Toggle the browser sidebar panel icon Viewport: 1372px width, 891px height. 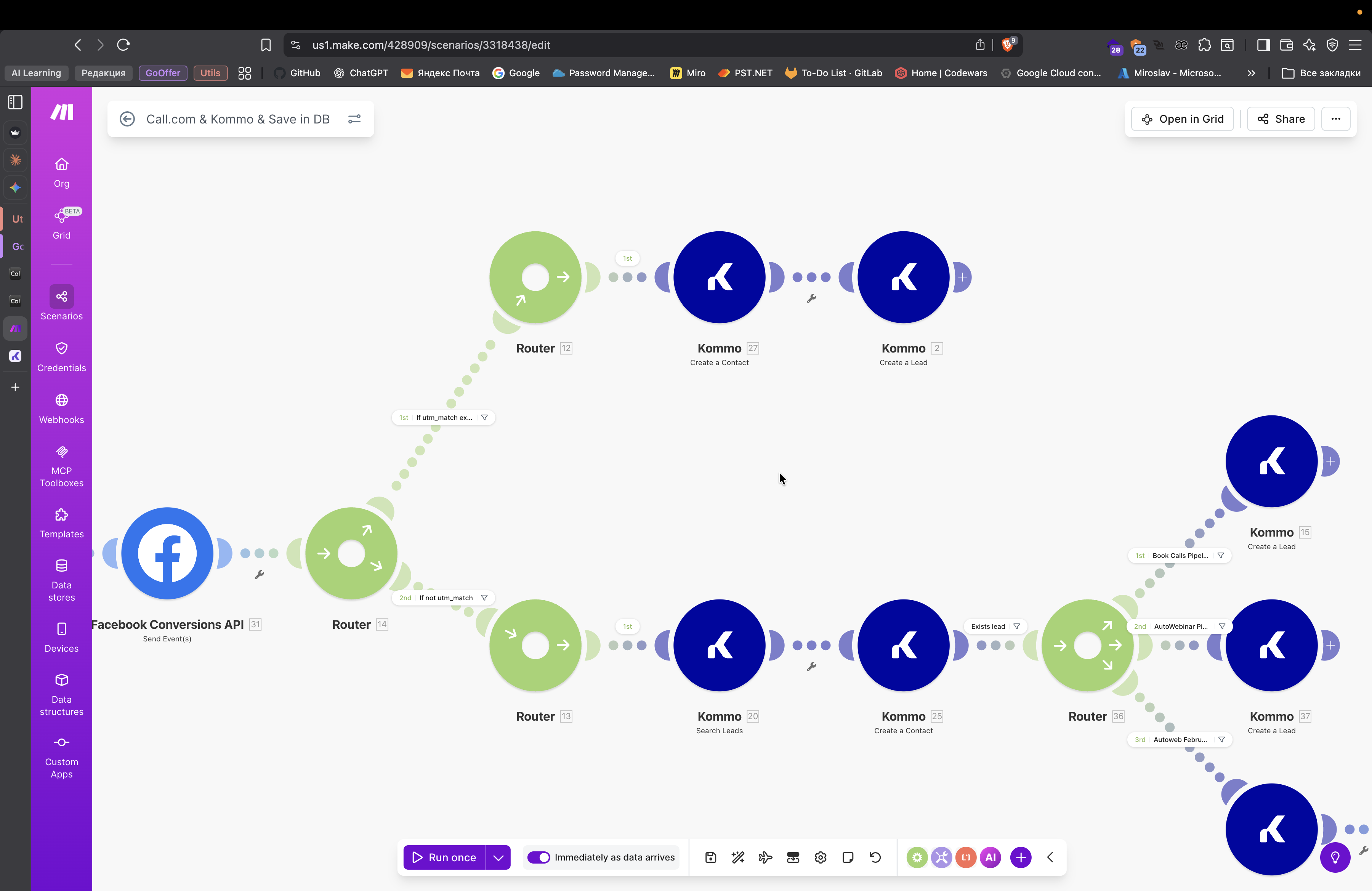[1263, 45]
